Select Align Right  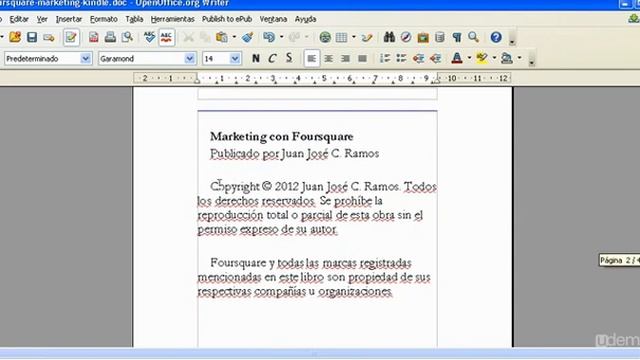[345, 58]
